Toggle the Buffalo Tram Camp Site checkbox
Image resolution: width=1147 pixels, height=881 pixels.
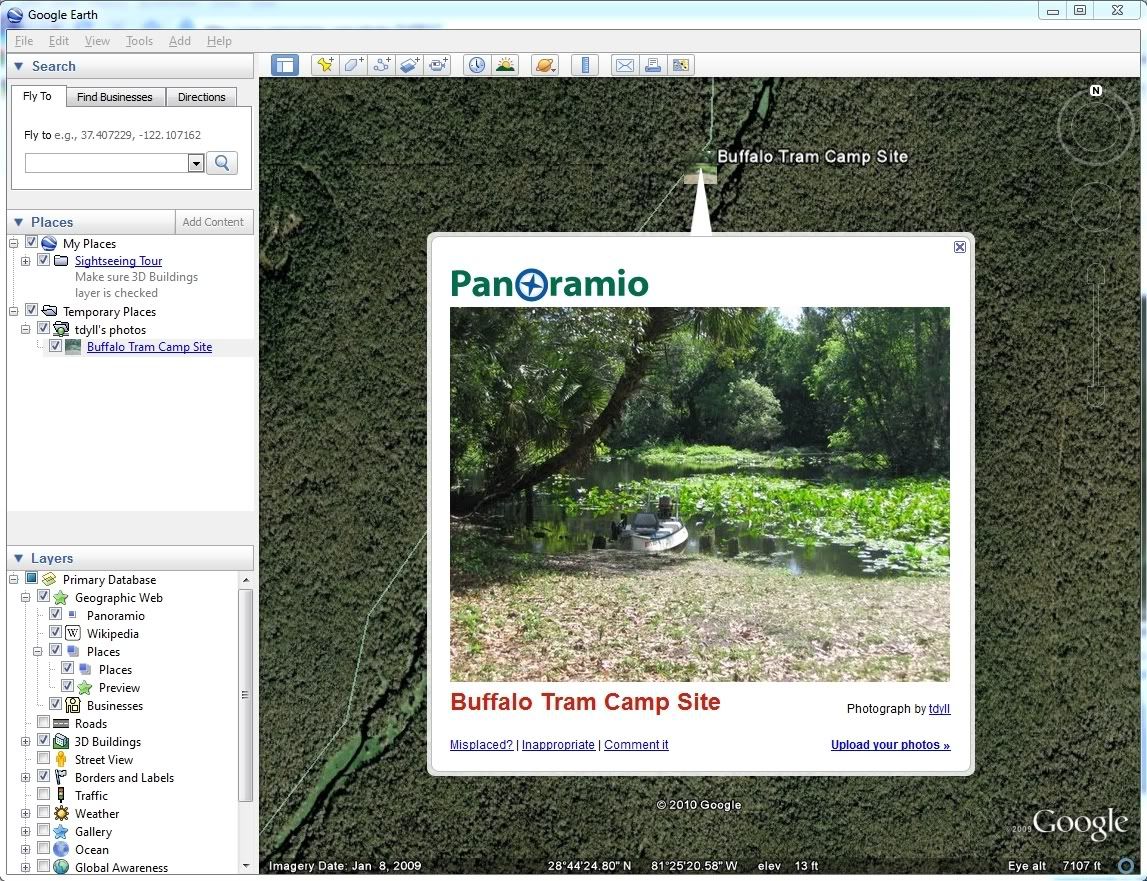[56, 346]
